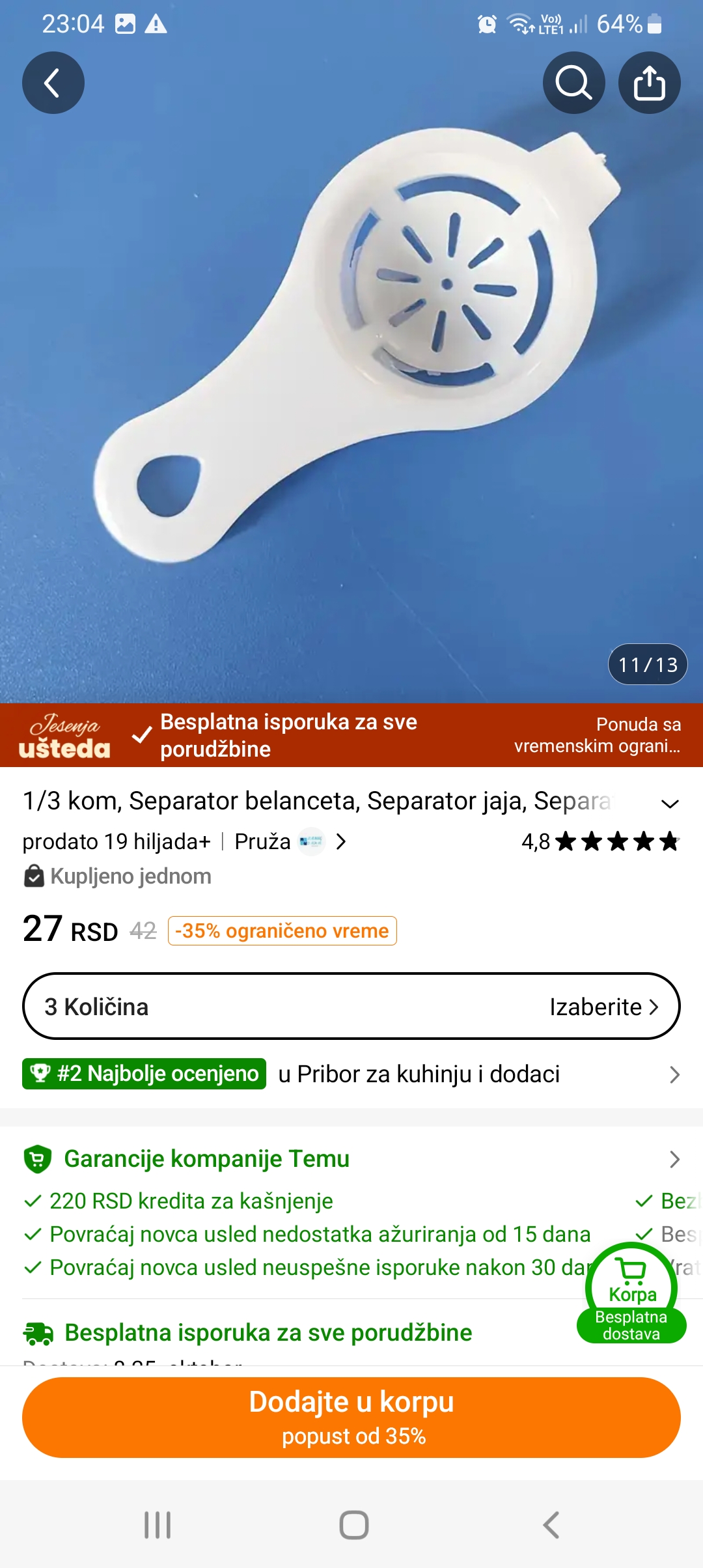
Task: Tap the delivery truck icon
Action: [x=38, y=1333]
